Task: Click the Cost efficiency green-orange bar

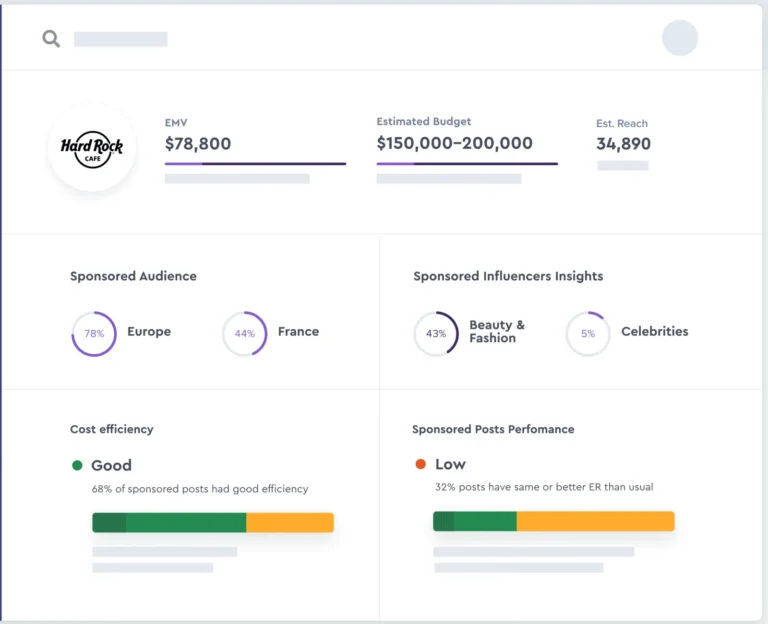Action: (213, 523)
